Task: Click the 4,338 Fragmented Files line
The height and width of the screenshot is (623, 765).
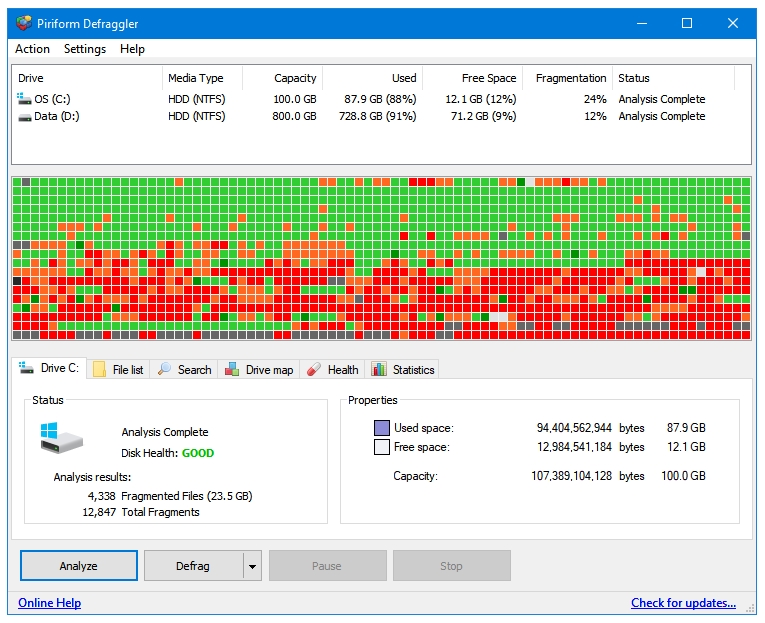Action: (x=170, y=496)
